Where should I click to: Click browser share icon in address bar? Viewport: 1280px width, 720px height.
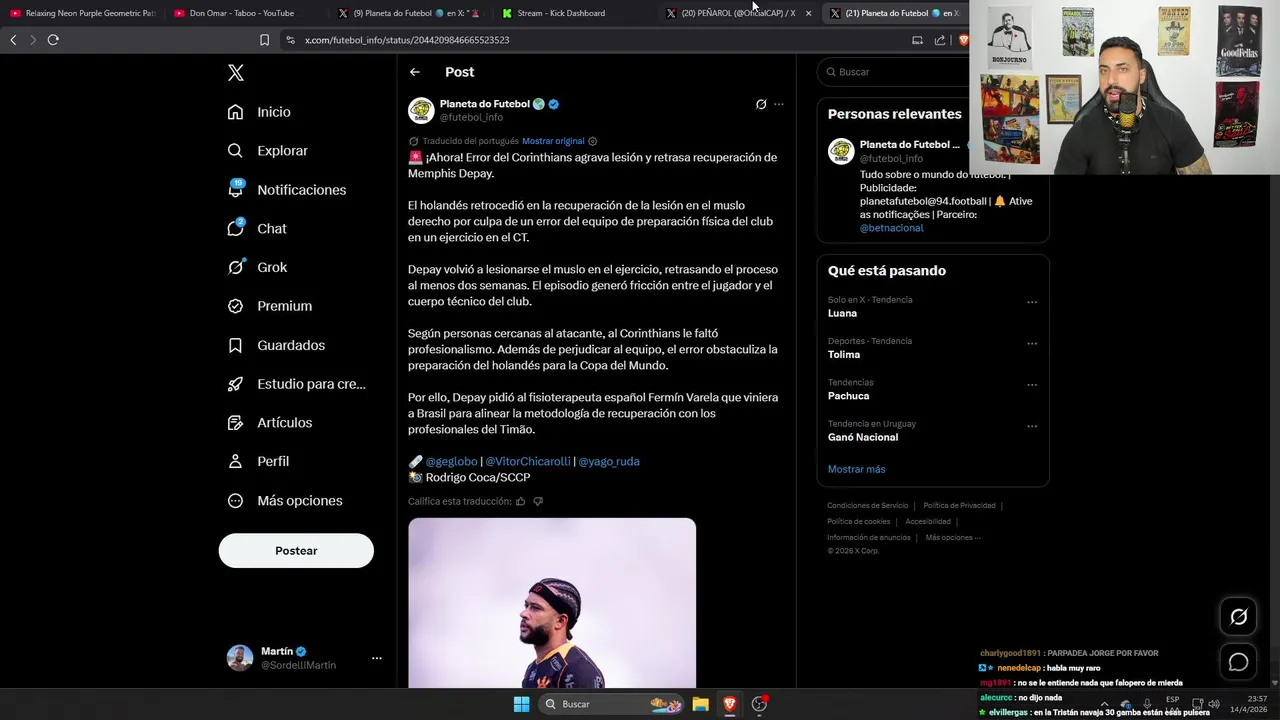pos(940,40)
